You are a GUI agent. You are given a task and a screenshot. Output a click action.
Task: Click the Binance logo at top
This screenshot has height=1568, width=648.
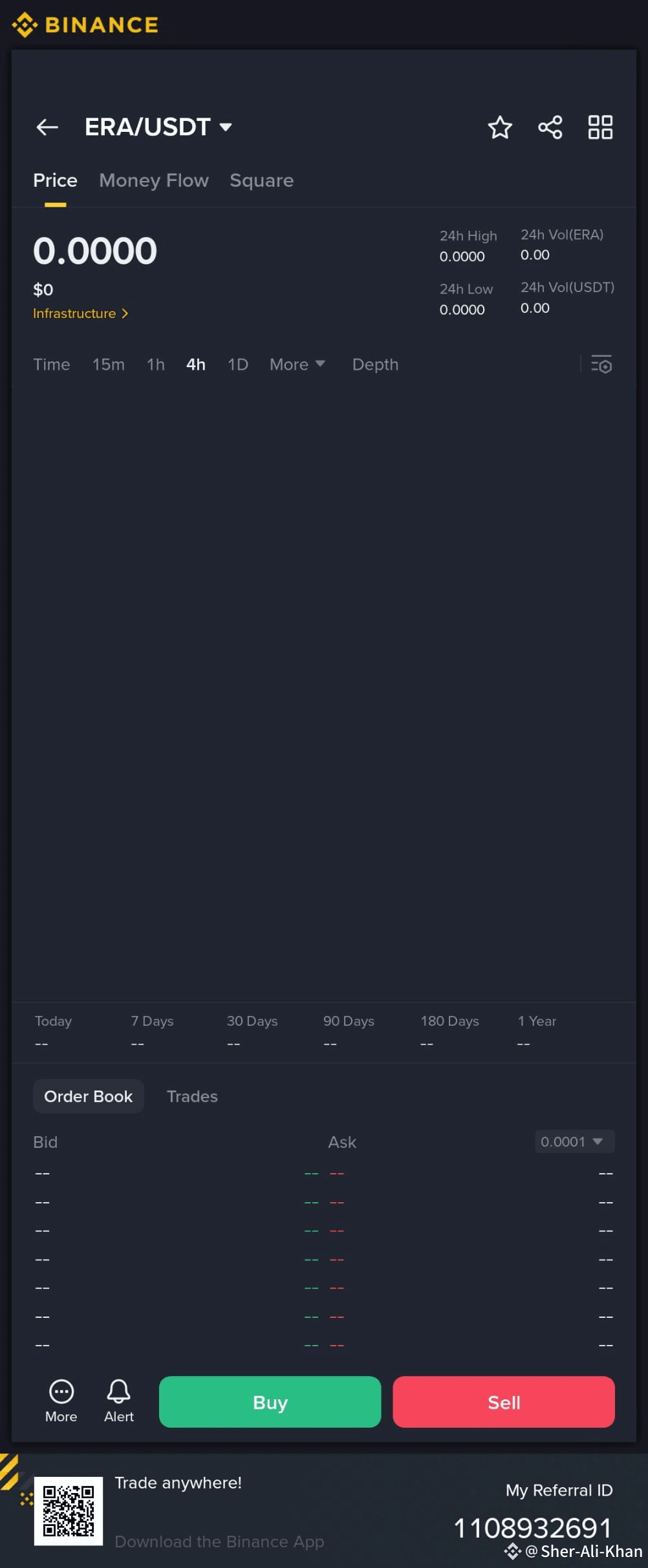coord(85,25)
